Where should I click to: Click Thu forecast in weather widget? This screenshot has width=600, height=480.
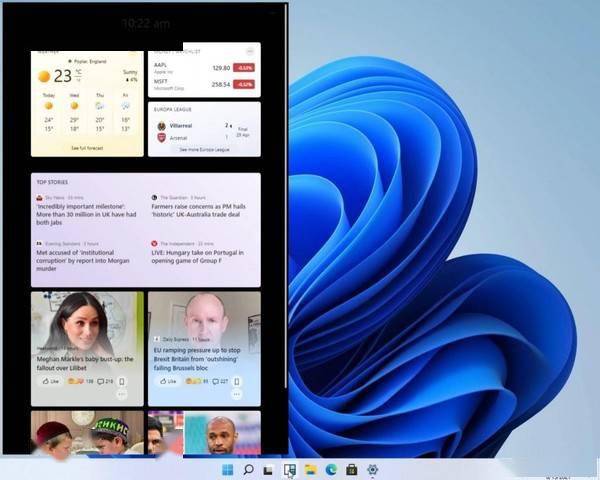pos(100,113)
